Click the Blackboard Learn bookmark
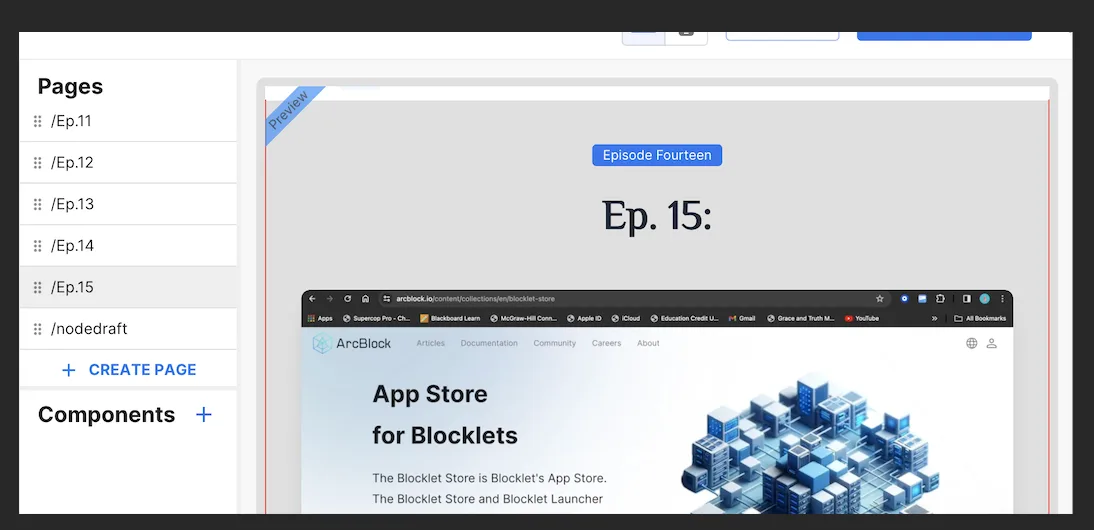 pos(450,318)
